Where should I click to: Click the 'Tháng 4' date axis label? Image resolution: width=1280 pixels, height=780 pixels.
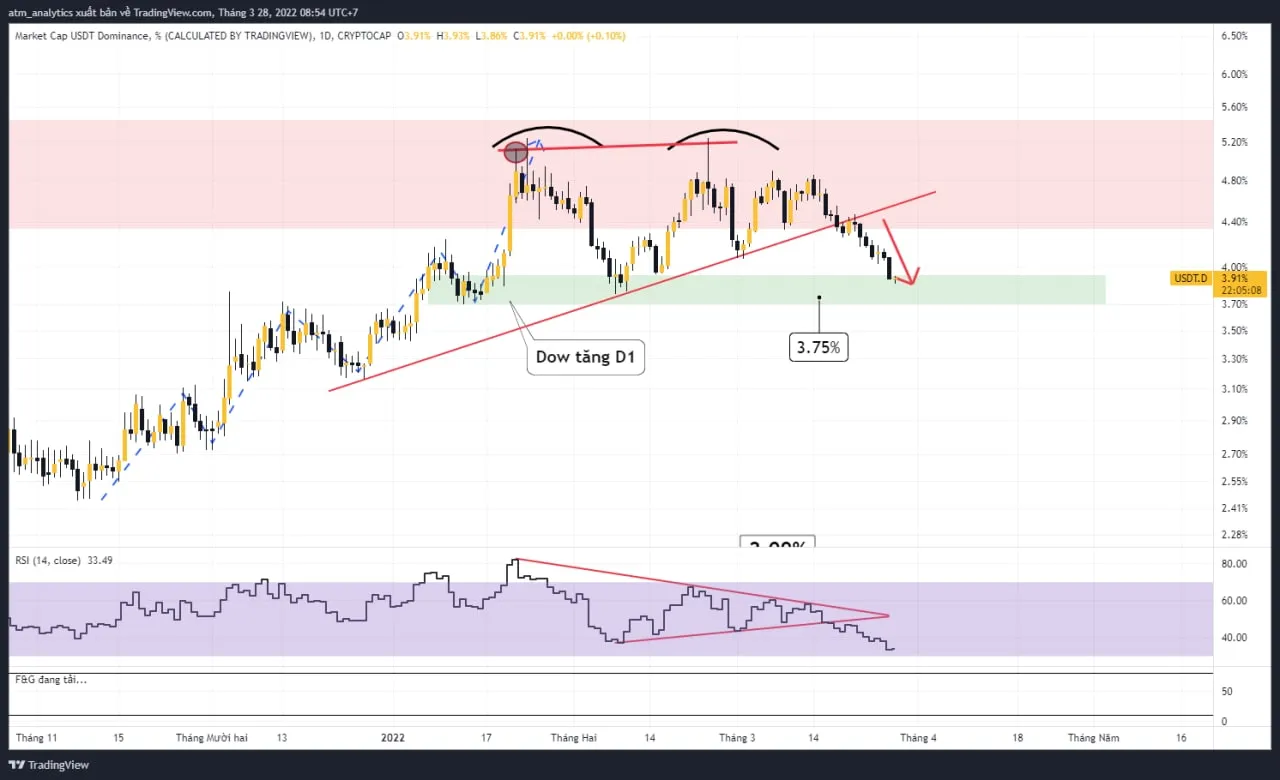coord(918,738)
